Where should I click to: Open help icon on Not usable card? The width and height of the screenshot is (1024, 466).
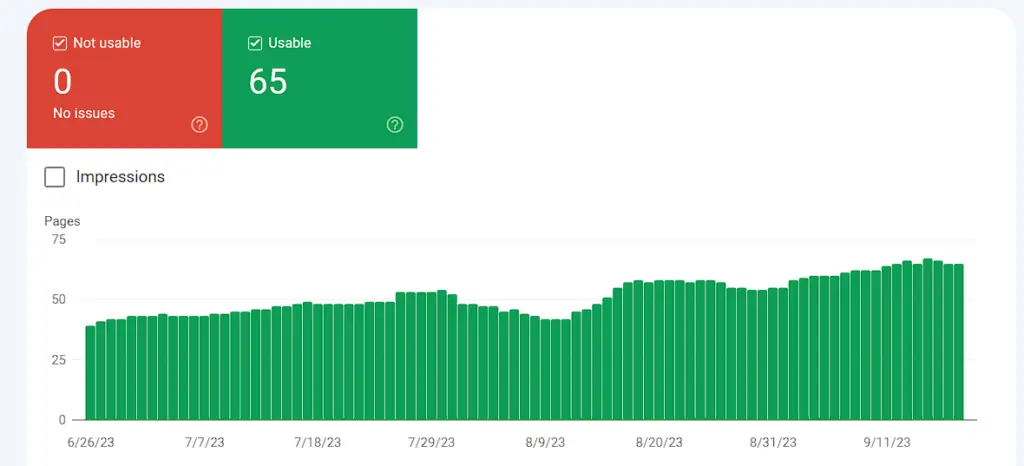(x=199, y=125)
